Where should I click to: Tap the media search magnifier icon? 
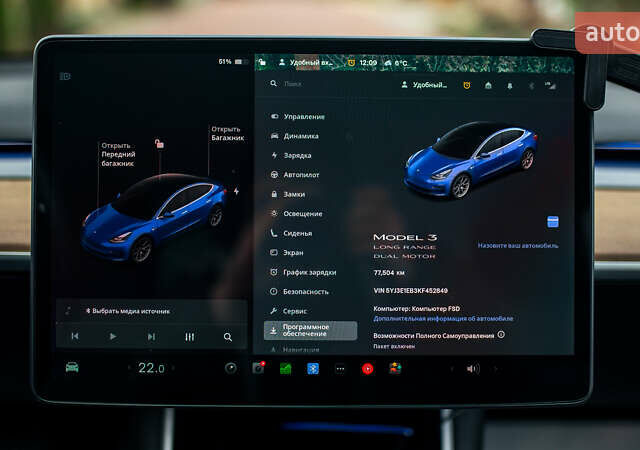228,337
